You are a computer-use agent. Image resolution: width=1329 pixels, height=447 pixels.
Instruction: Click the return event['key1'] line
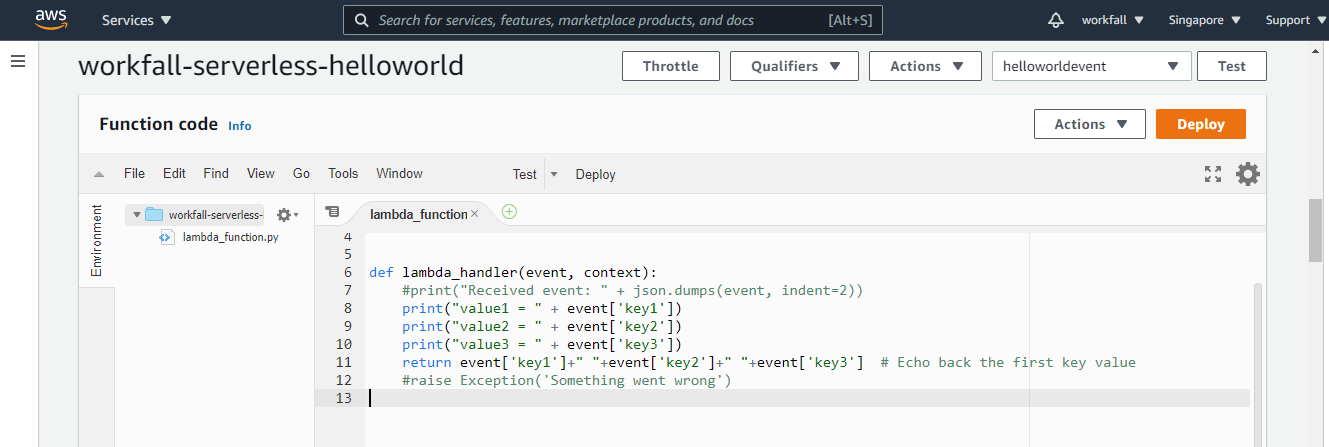(x=769, y=362)
